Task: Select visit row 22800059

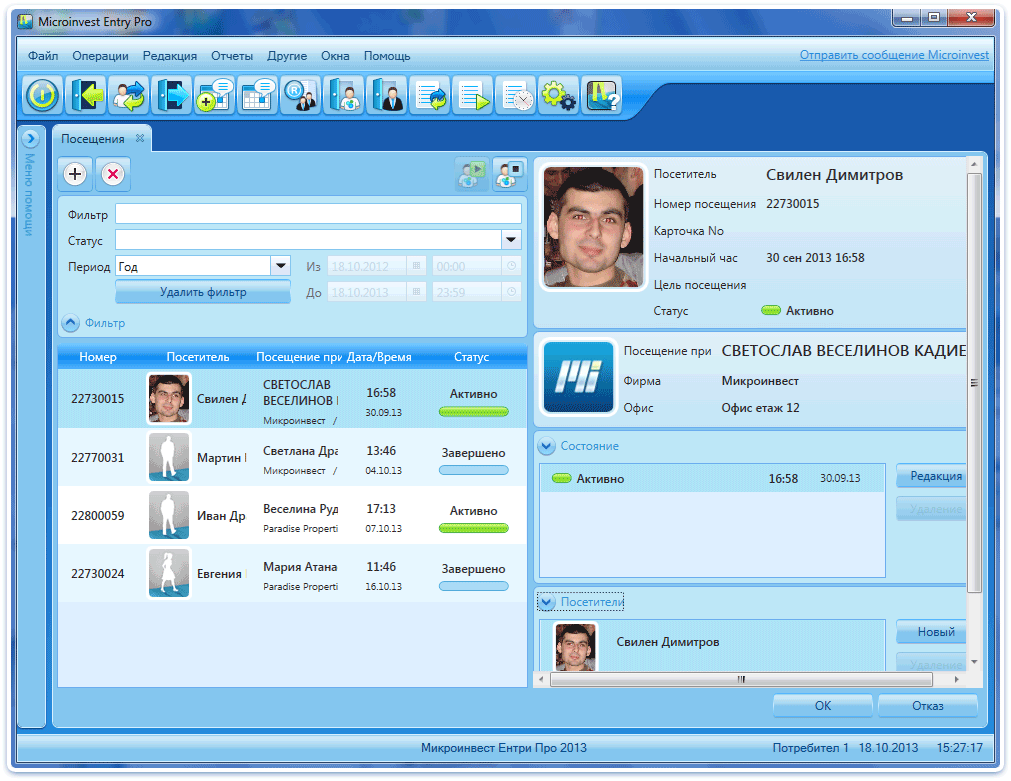Action: click(x=292, y=515)
